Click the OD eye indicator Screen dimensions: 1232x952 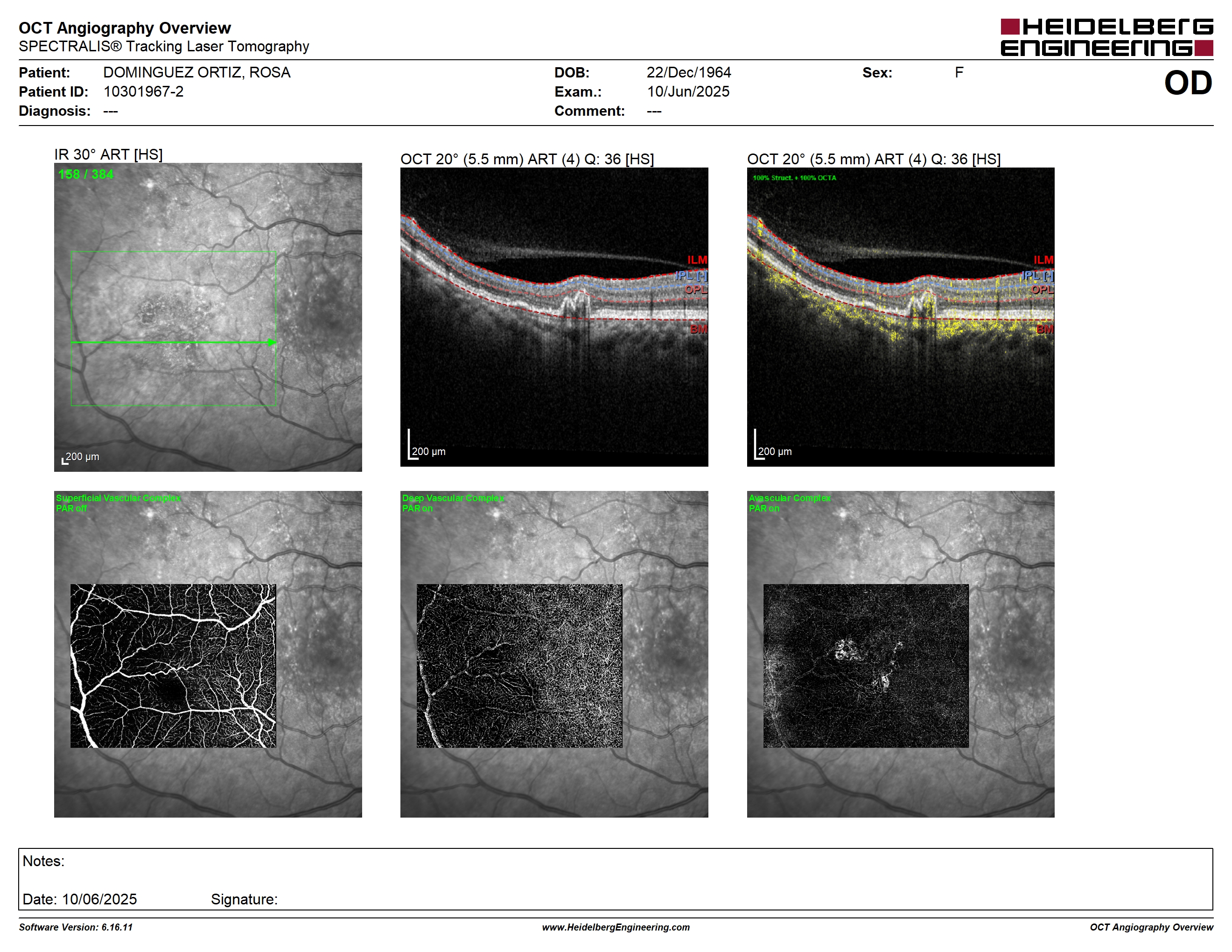tap(1188, 83)
